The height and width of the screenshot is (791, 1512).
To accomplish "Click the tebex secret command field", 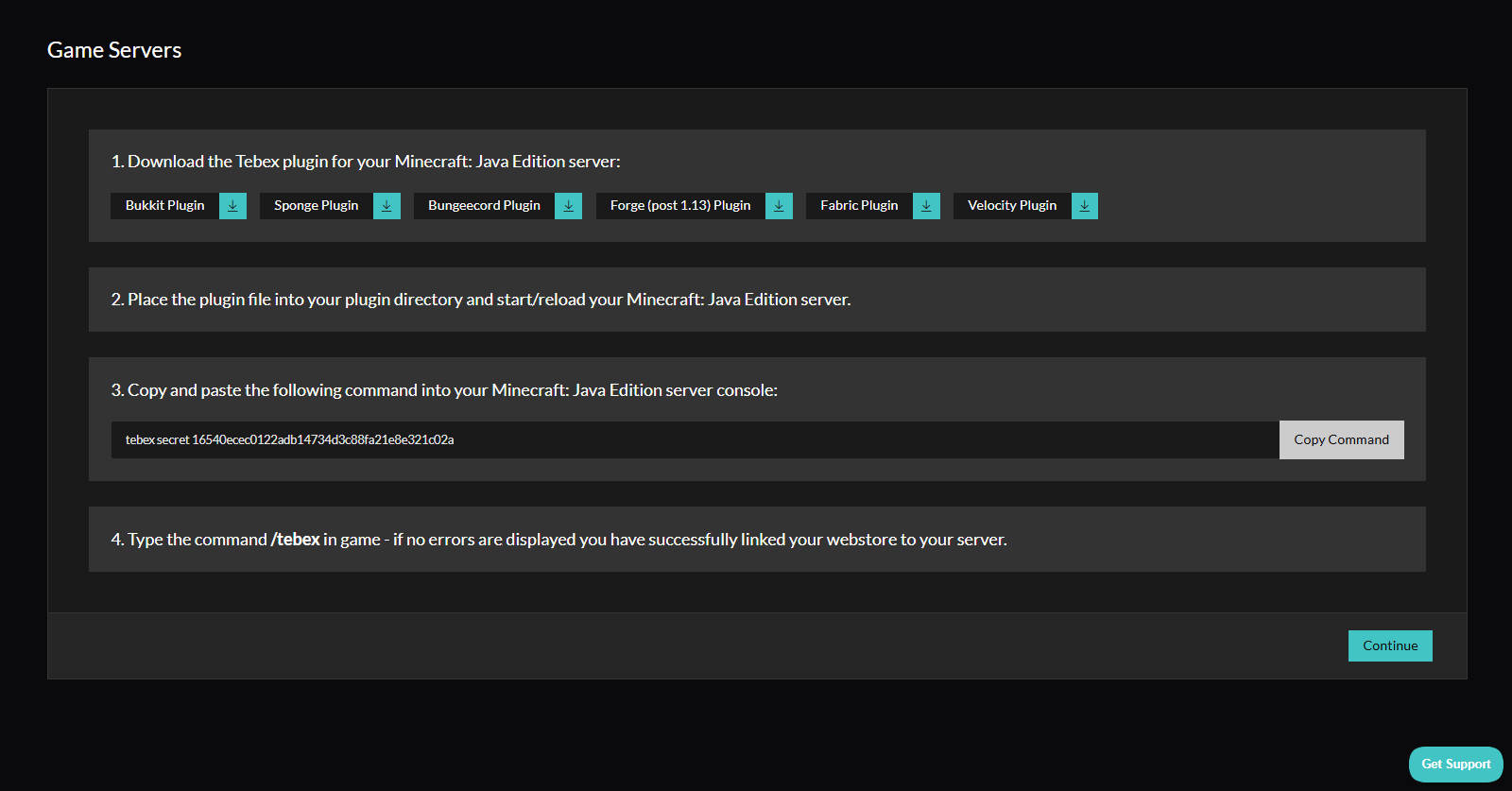I will 696,439.
